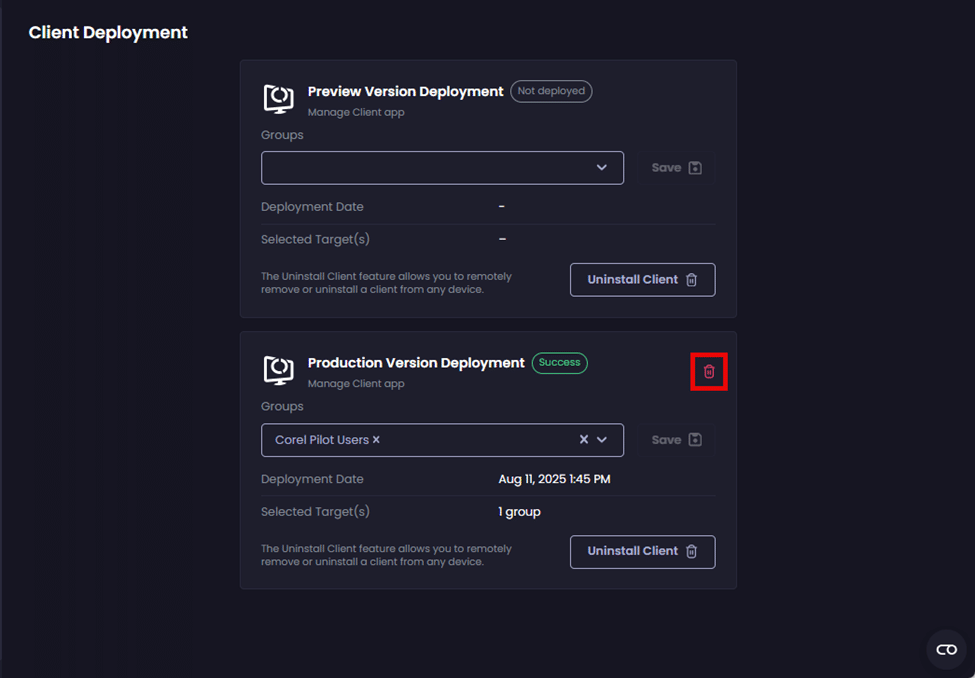Click the green Success status badge
The image size is (975, 678).
(x=559, y=363)
